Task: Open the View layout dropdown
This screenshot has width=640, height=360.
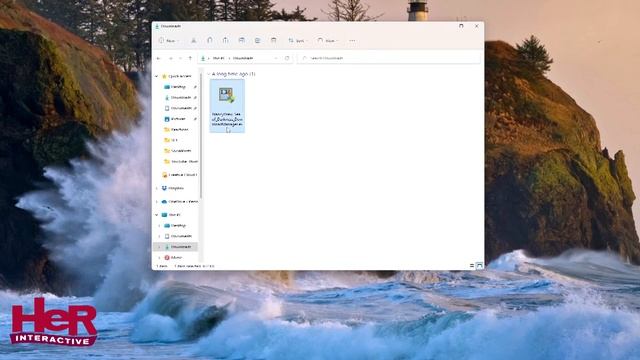Action: point(328,41)
